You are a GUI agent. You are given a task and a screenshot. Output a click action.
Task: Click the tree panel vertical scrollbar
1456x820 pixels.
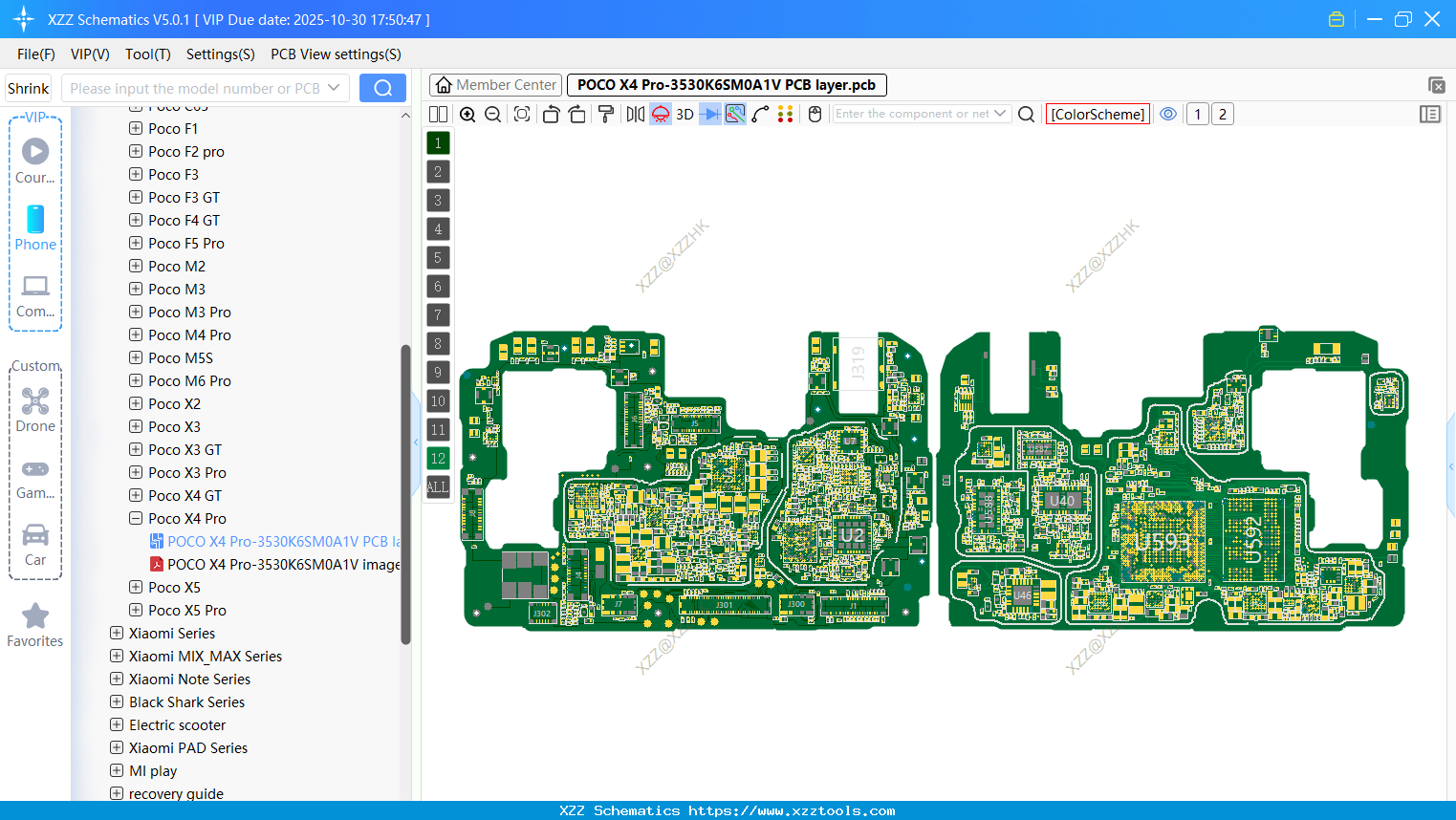point(405,495)
